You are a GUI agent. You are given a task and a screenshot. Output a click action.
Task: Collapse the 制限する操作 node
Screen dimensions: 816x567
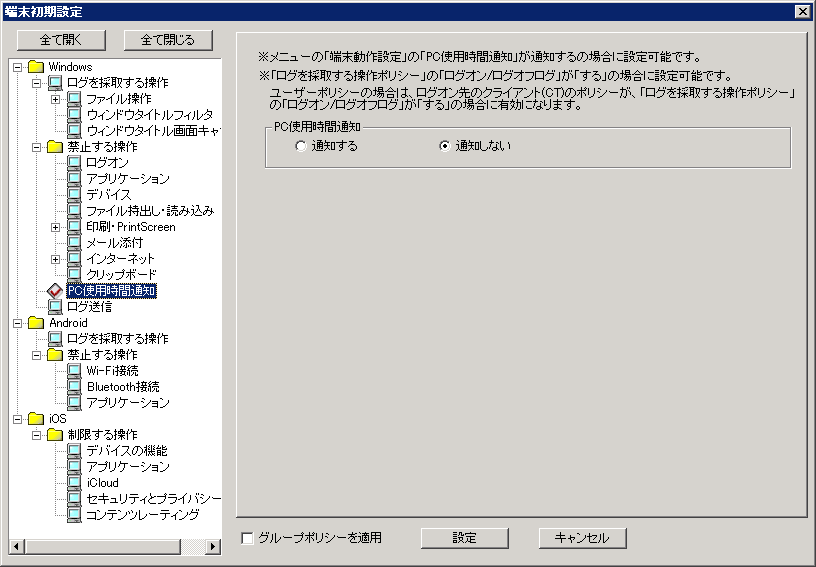(x=36, y=435)
